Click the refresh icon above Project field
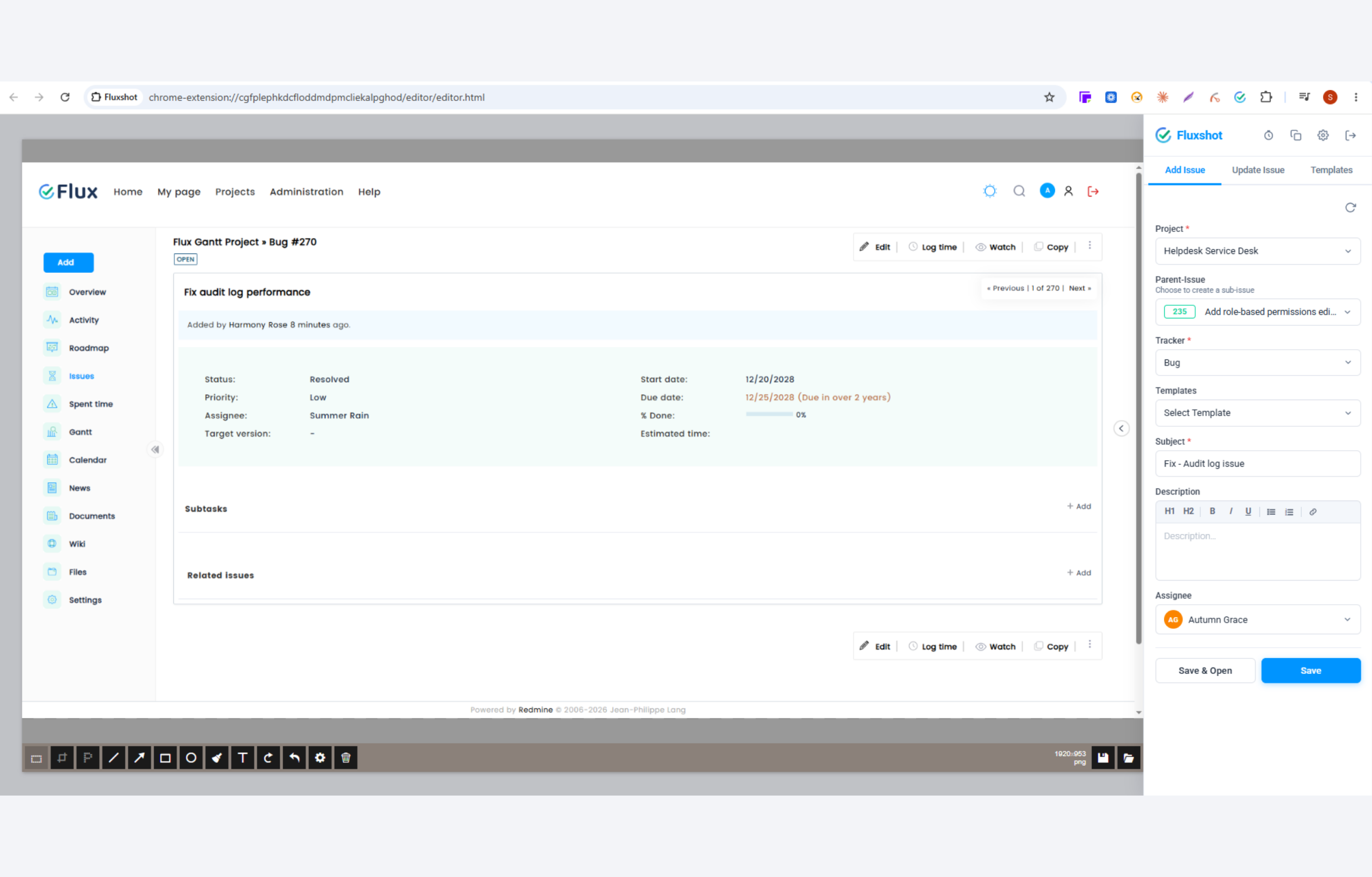 click(1351, 207)
